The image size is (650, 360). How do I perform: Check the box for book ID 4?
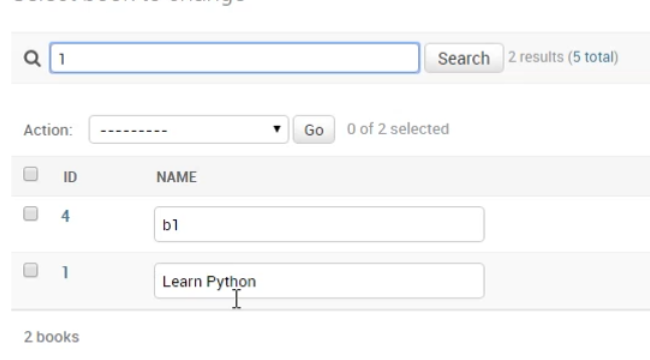point(30,214)
